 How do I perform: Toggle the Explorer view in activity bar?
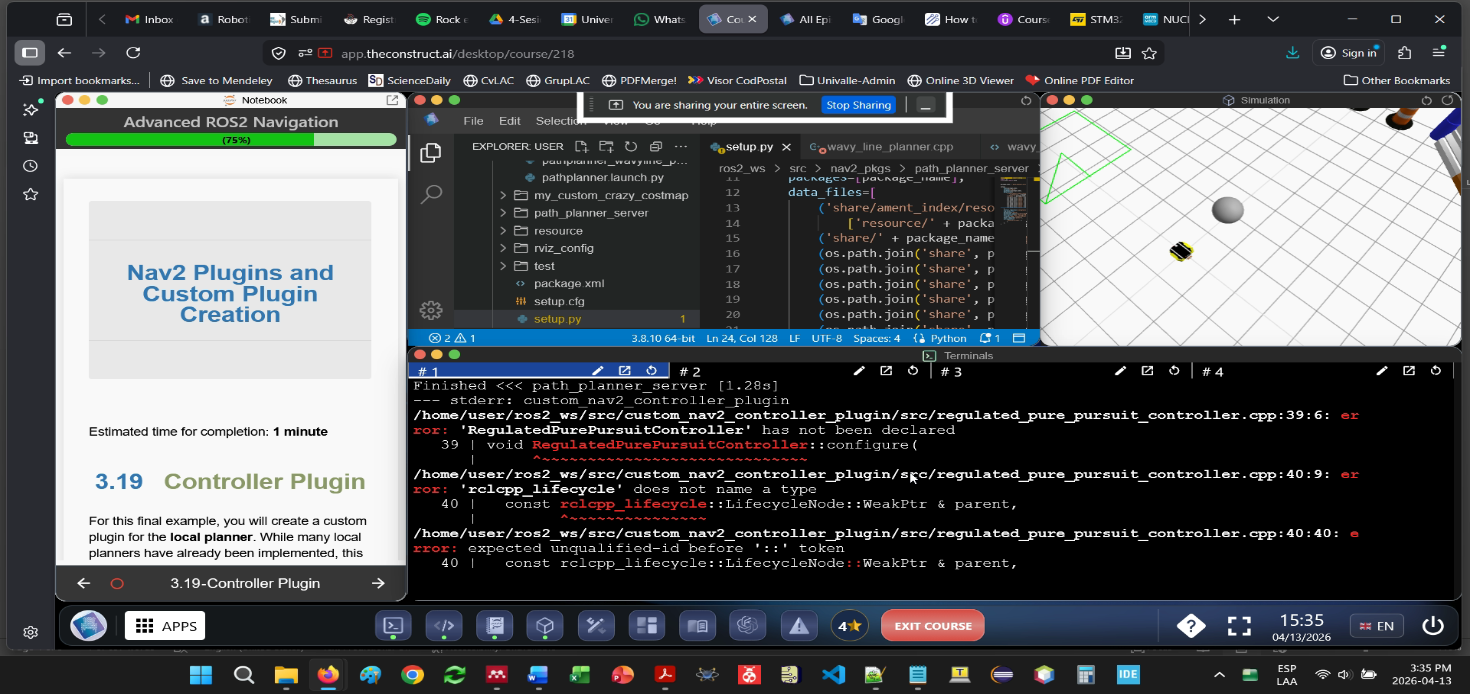431,153
